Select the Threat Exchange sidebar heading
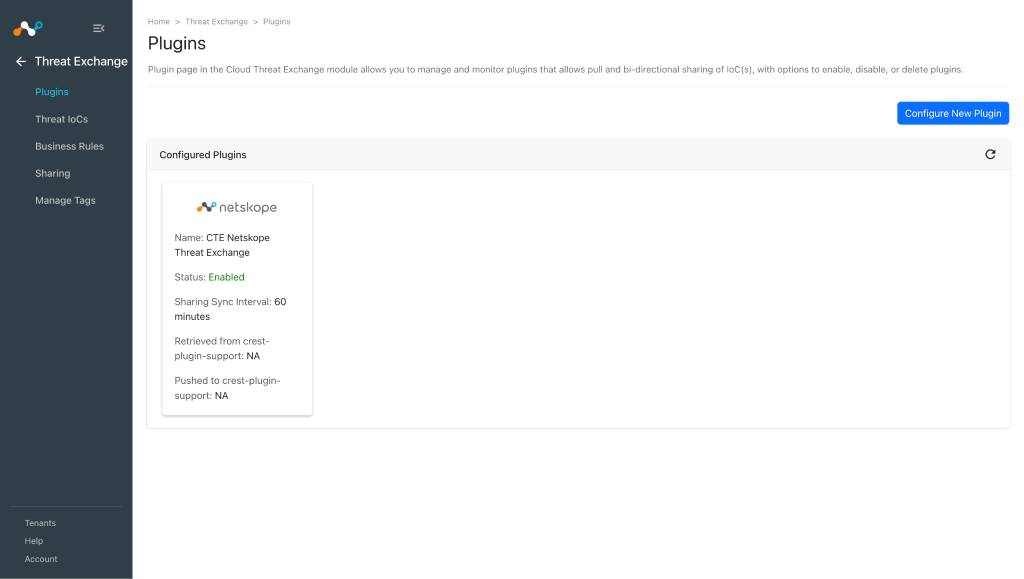 point(81,61)
